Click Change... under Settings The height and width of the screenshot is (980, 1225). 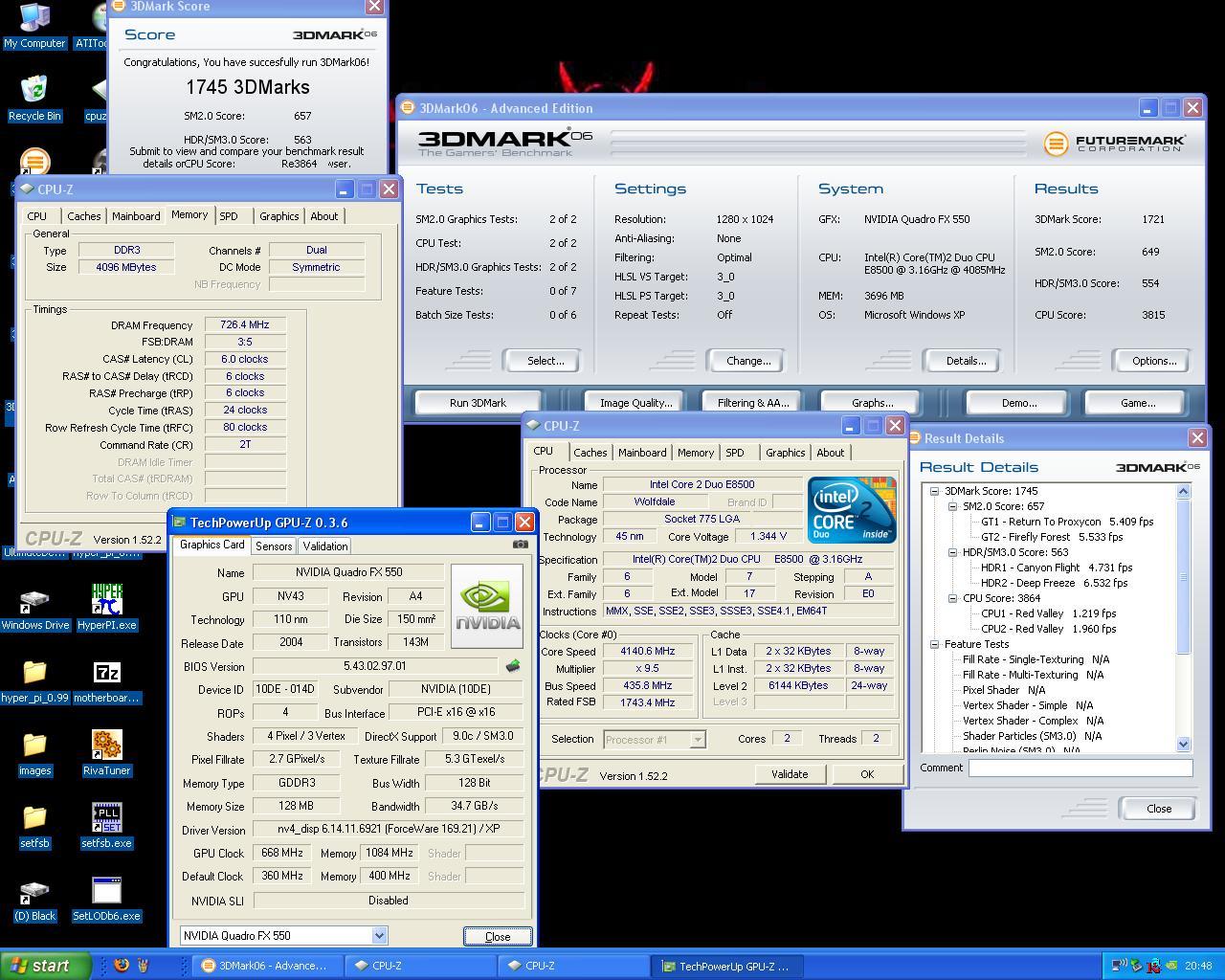[748, 361]
